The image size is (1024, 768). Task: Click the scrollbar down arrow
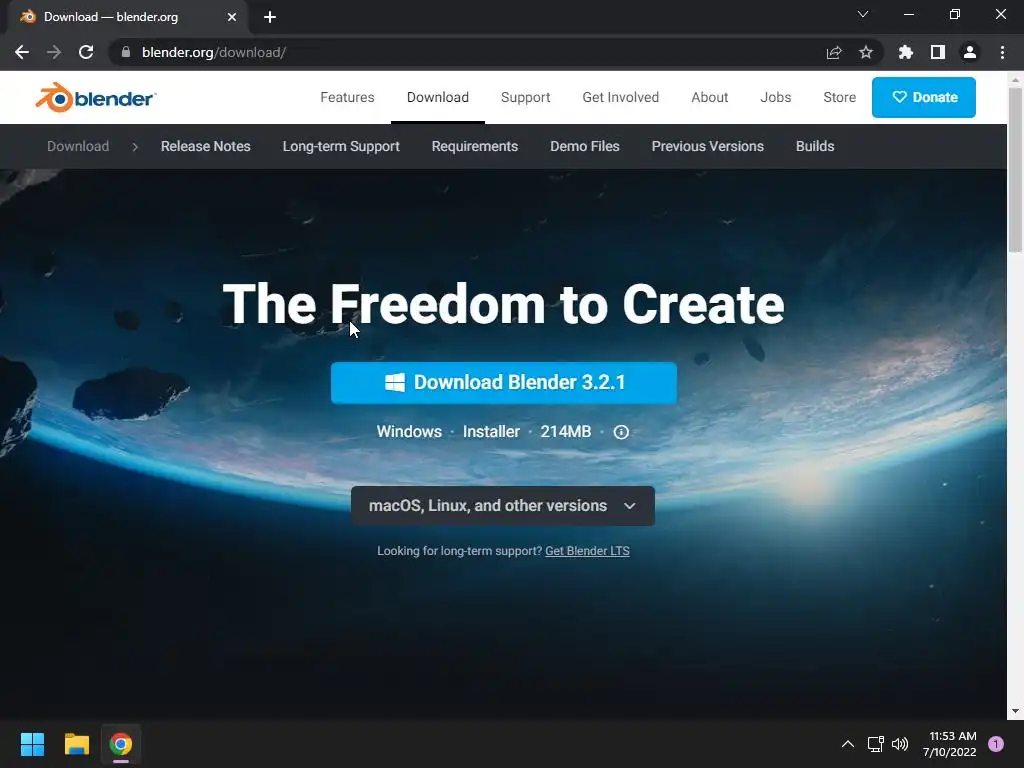tap(1015, 711)
